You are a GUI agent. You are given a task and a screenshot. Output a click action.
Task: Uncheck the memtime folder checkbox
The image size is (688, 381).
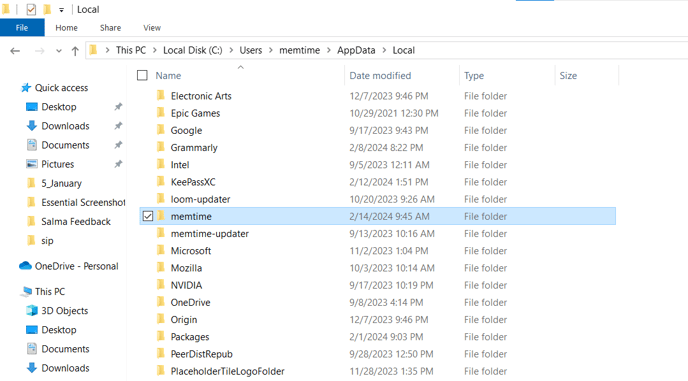pos(148,216)
